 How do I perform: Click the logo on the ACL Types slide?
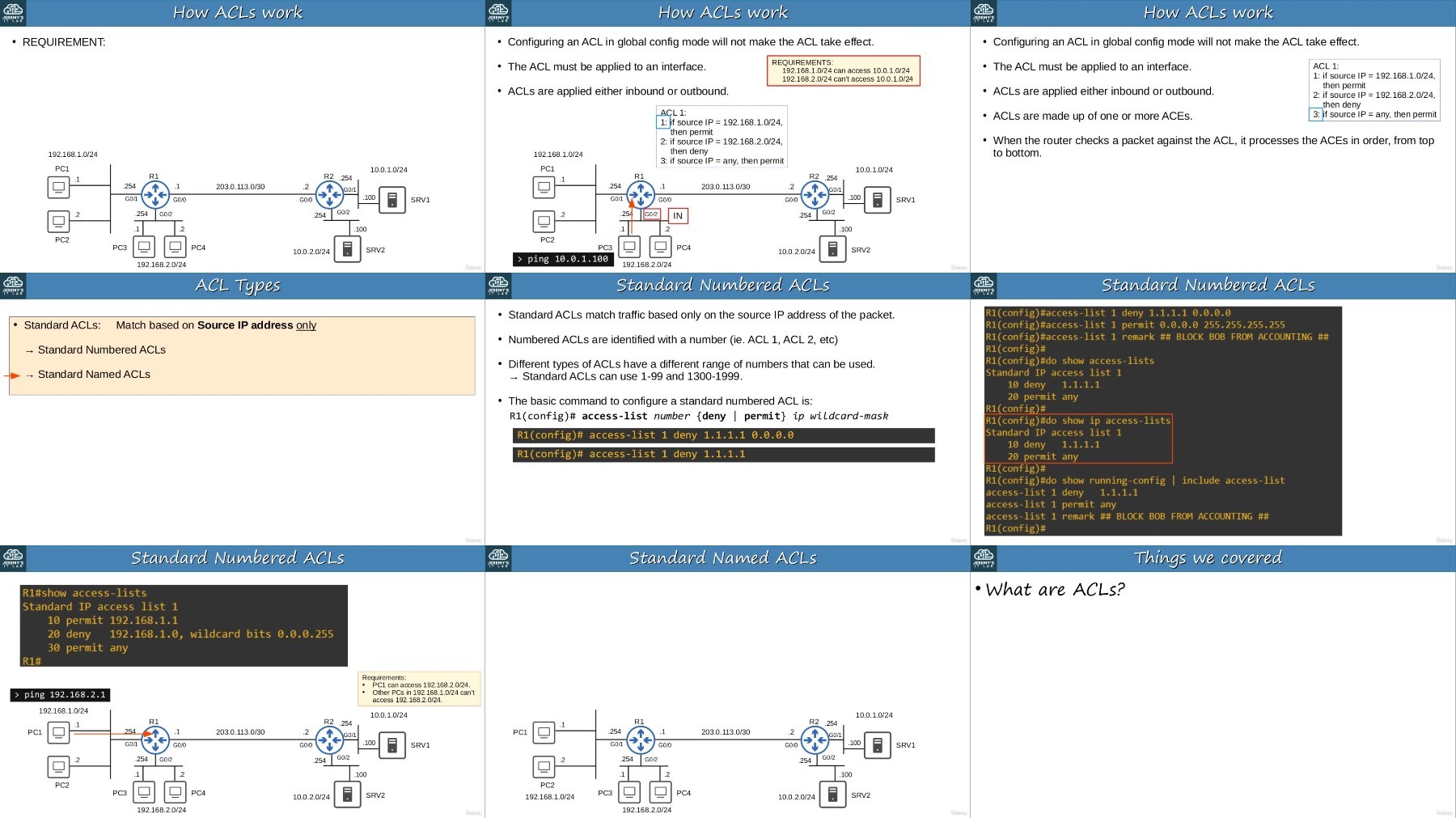tap(13, 286)
